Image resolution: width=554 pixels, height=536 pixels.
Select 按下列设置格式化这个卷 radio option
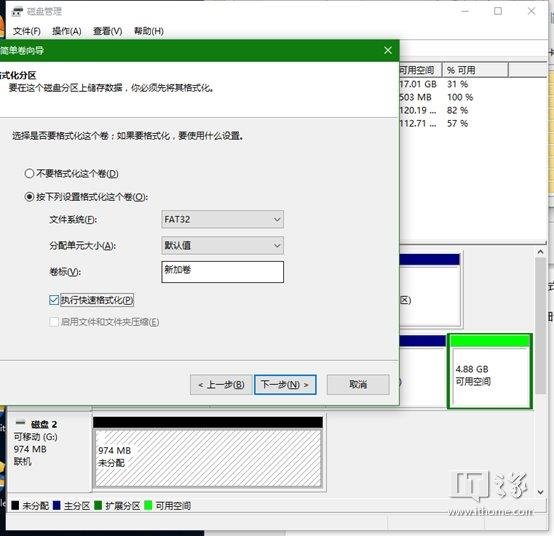click(x=29, y=196)
